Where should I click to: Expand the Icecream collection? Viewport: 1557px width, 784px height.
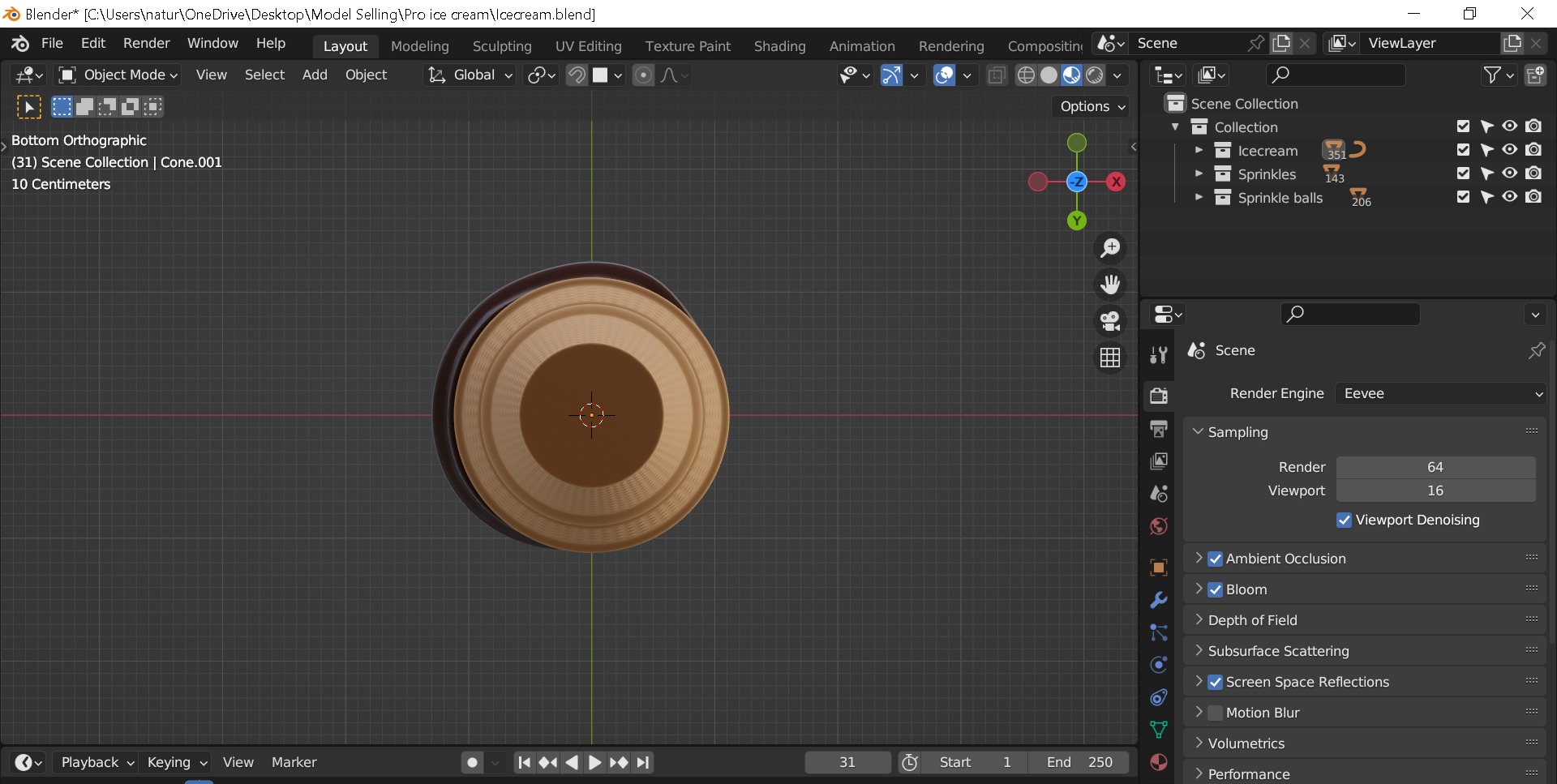point(1199,151)
